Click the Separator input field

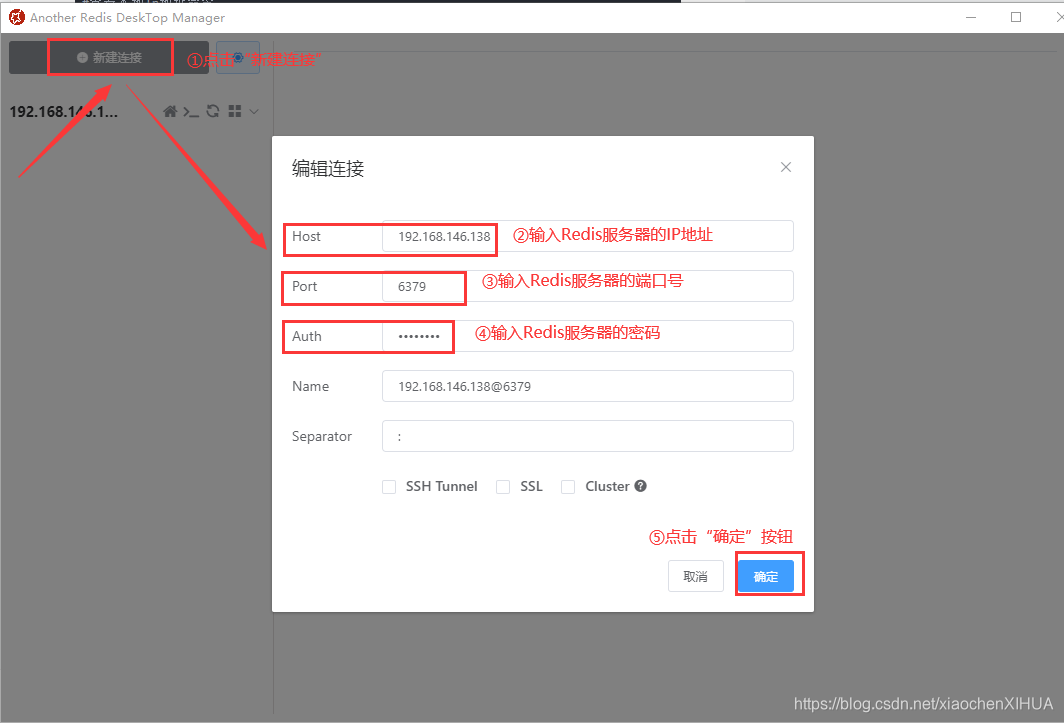[588, 436]
